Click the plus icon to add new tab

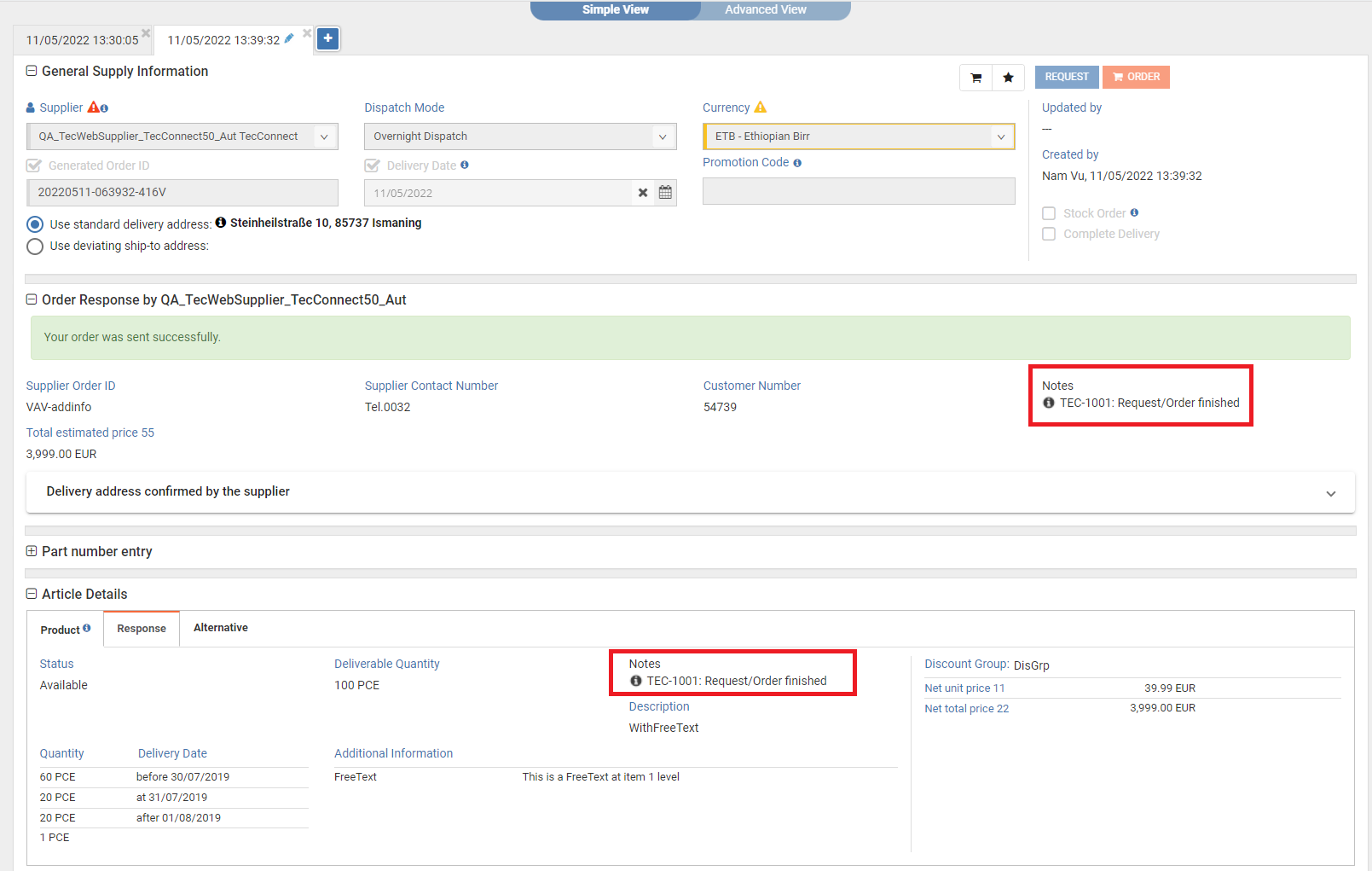click(x=328, y=38)
